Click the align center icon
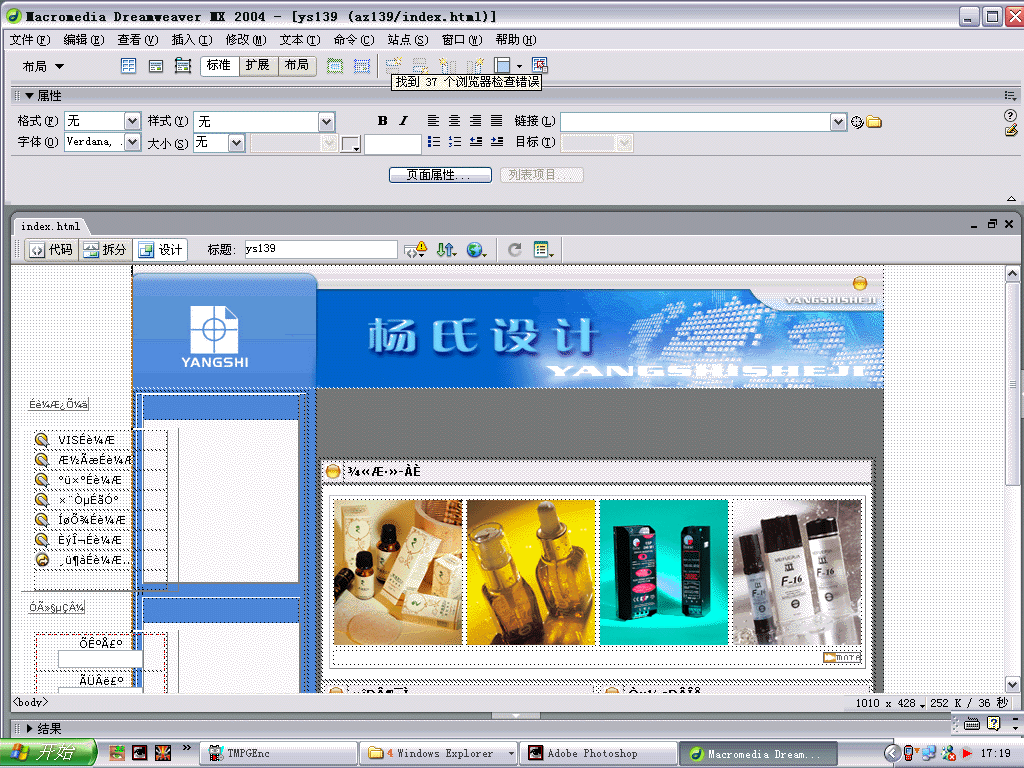The height and width of the screenshot is (768, 1024). [x=454, y=121]
